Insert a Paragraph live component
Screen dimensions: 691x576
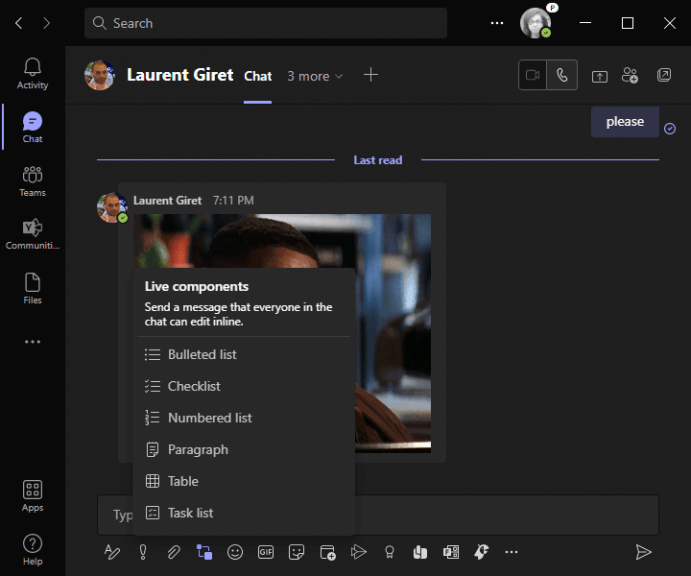tap(244, 450)
